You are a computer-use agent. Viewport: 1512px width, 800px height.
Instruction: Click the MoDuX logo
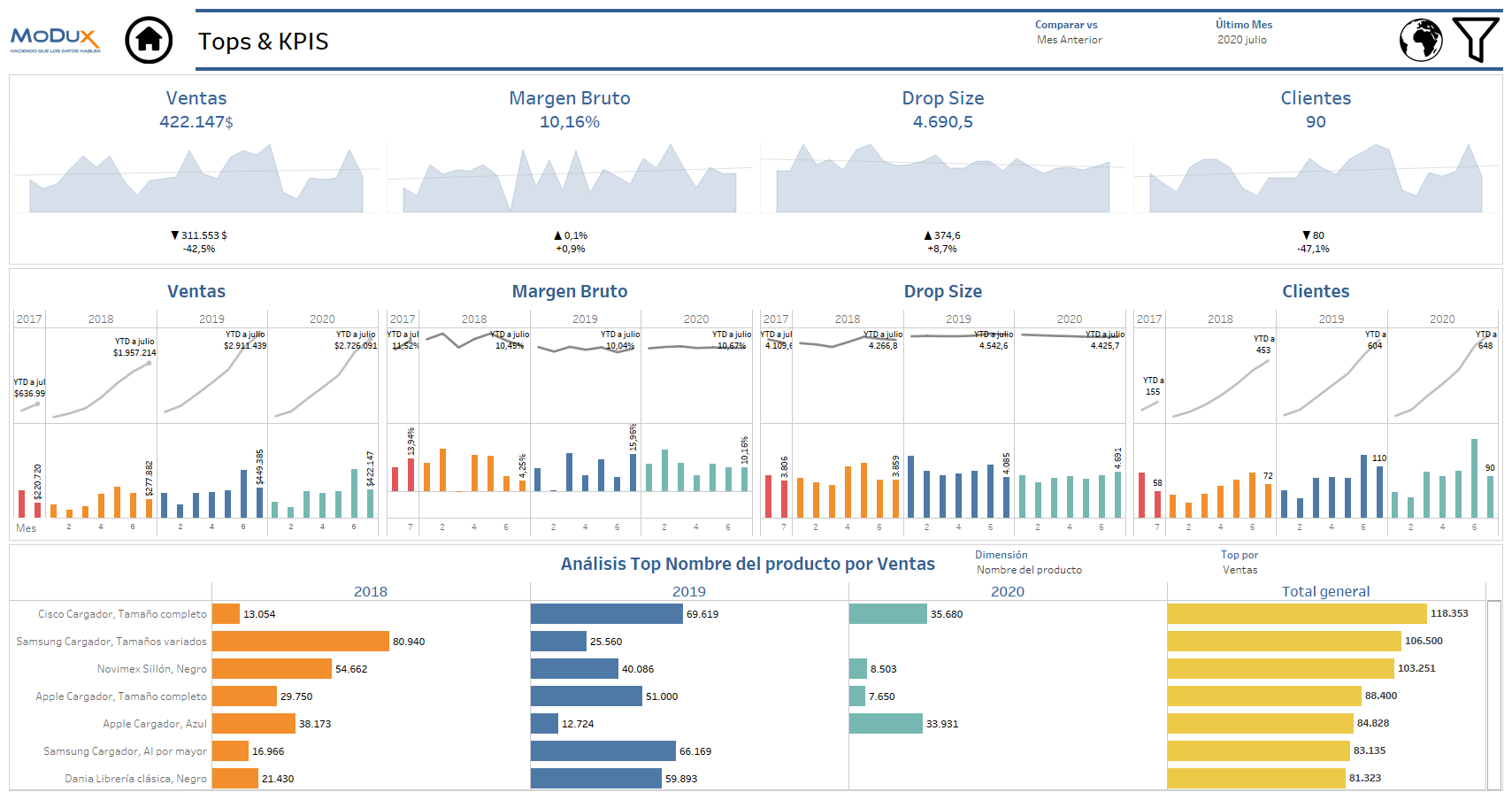point(55,37)
